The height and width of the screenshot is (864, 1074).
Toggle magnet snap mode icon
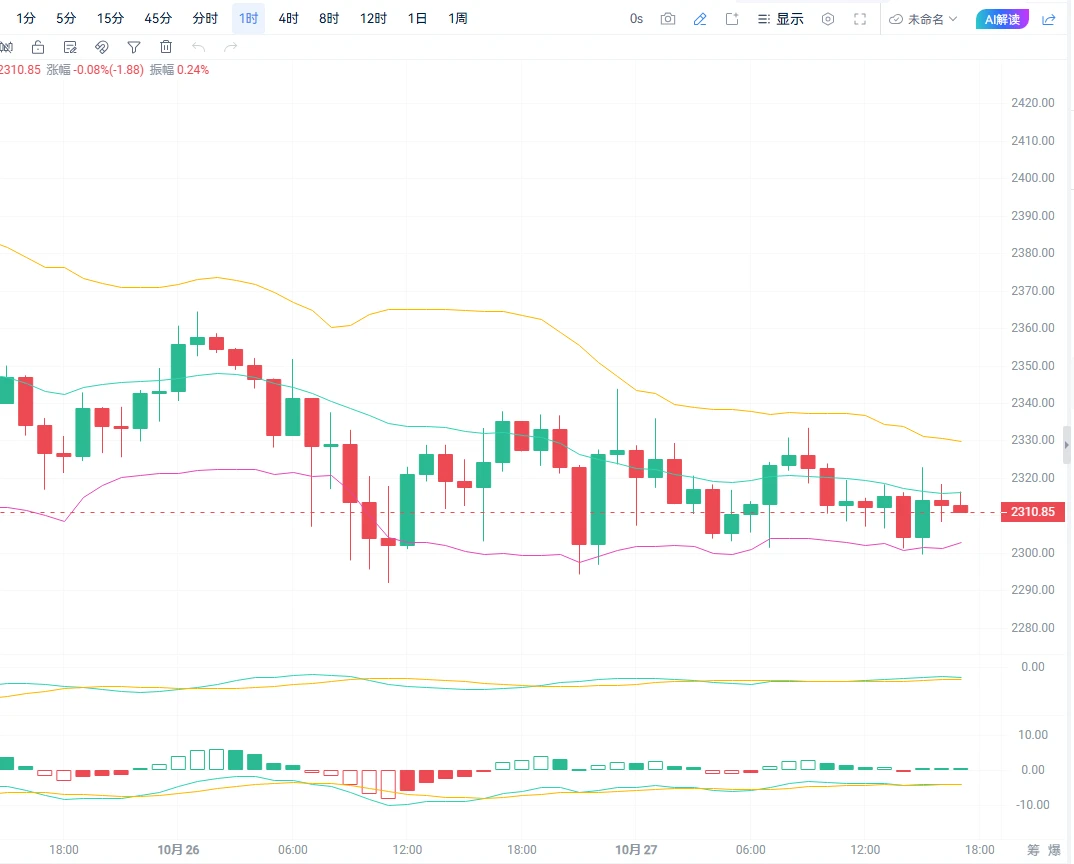pos(101,47)
